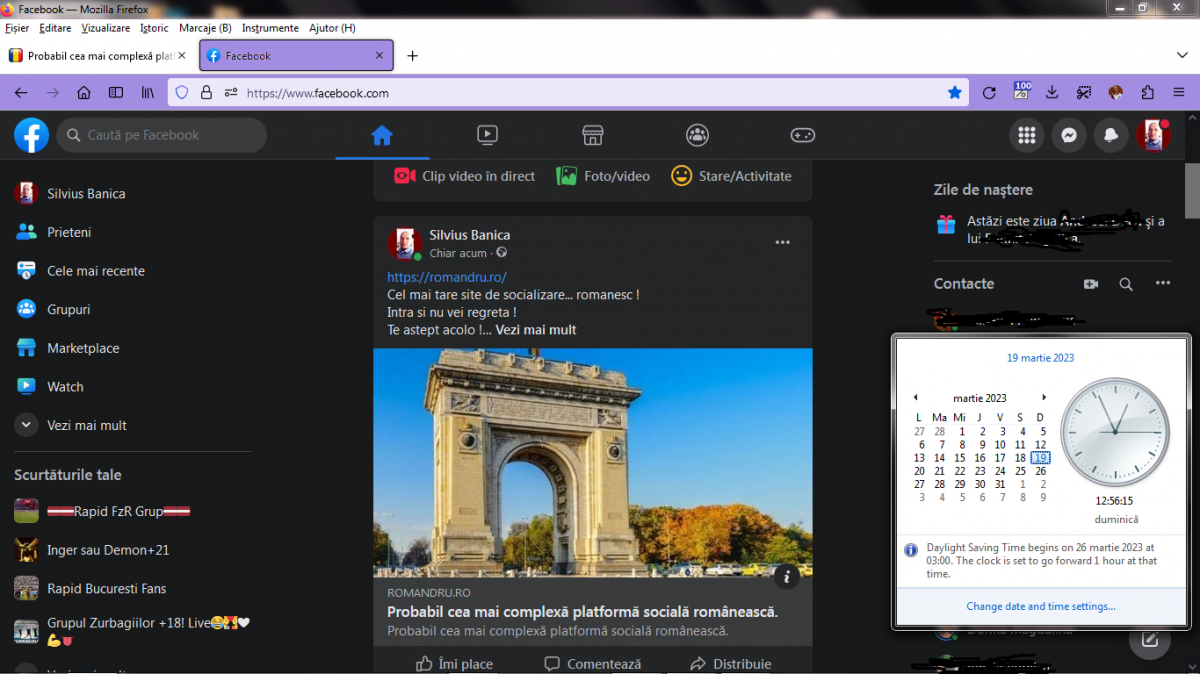Open Marketplace storefront icon in top navigation
The width and height of the screenshot is (1200, 674).
click(x=592, y=135)
